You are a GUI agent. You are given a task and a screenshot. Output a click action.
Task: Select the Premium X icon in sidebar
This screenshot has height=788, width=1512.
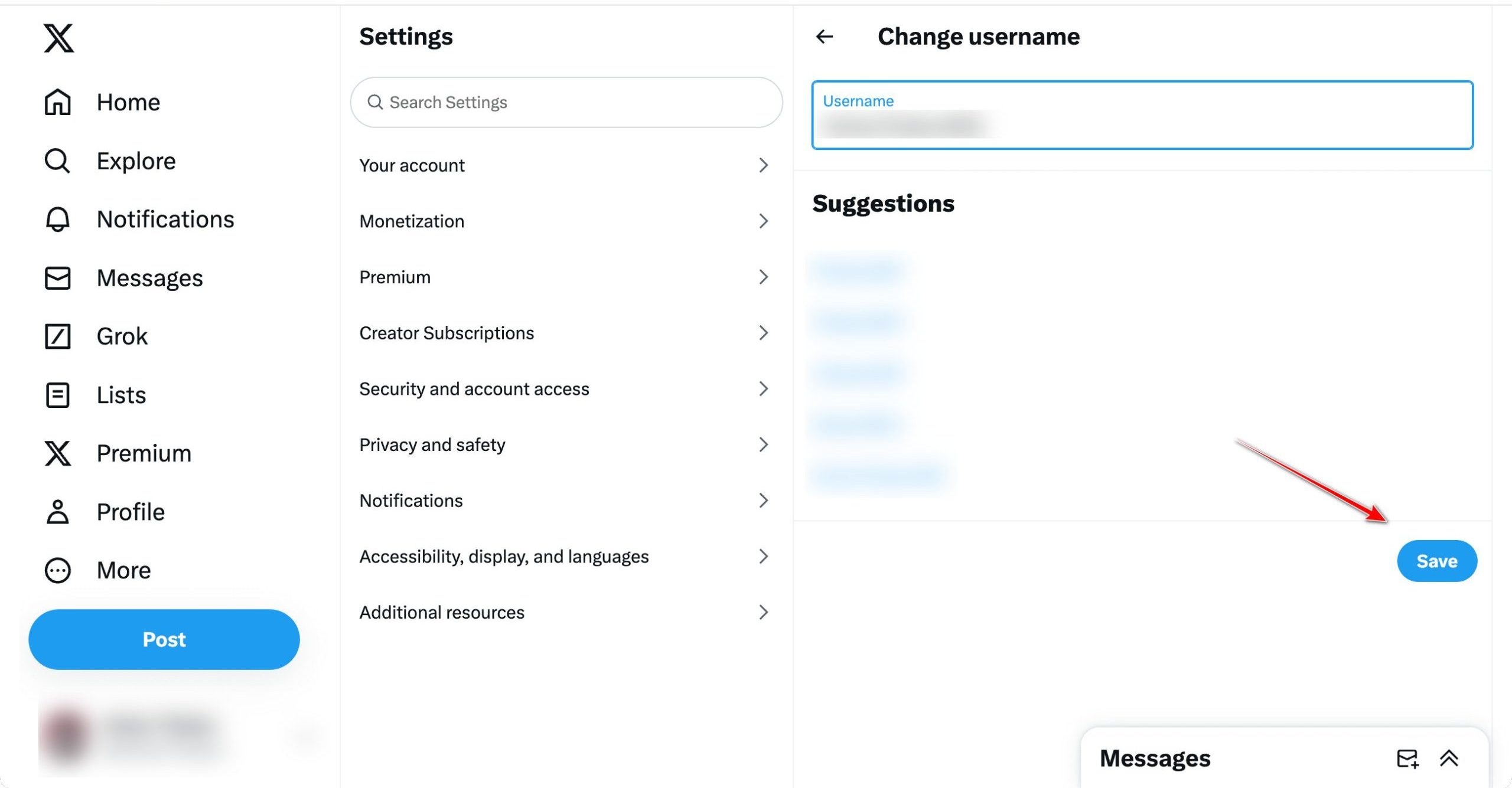pos(57,453)
